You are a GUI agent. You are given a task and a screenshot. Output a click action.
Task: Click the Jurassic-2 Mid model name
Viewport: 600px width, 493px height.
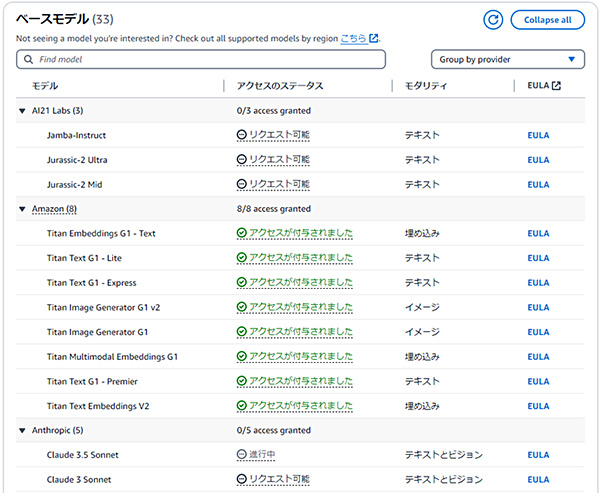click(x=75, y=184)
